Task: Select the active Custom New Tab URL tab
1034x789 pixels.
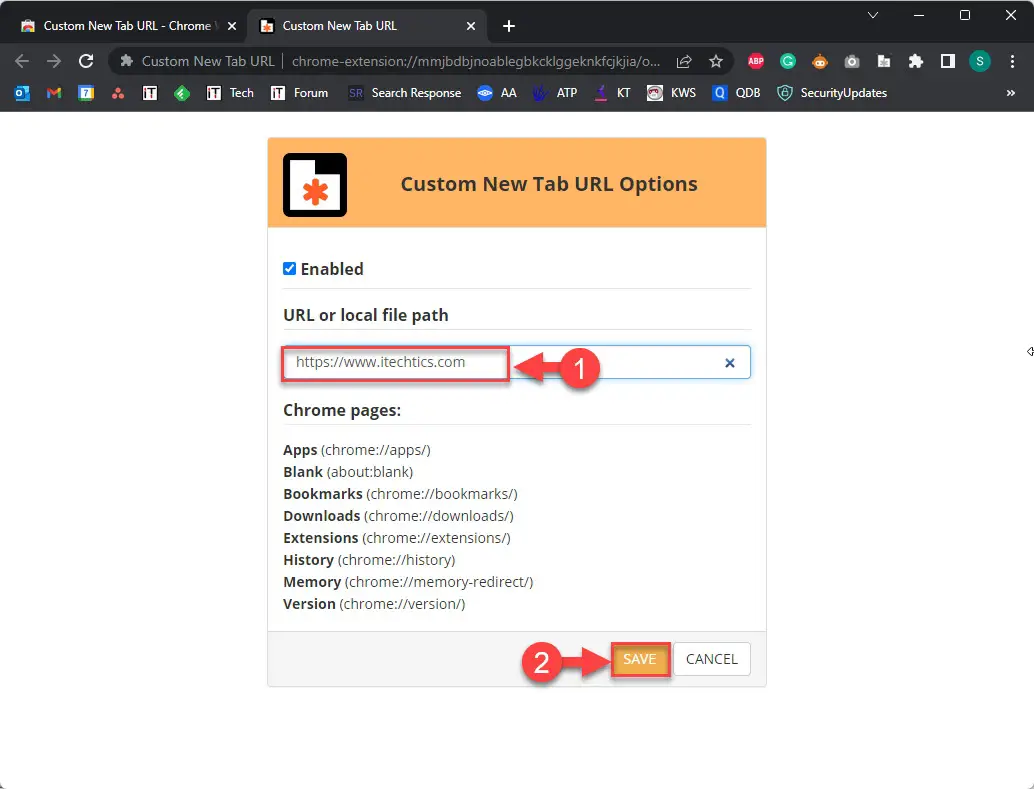Action: pyautogui.click(x=366, y=26)
